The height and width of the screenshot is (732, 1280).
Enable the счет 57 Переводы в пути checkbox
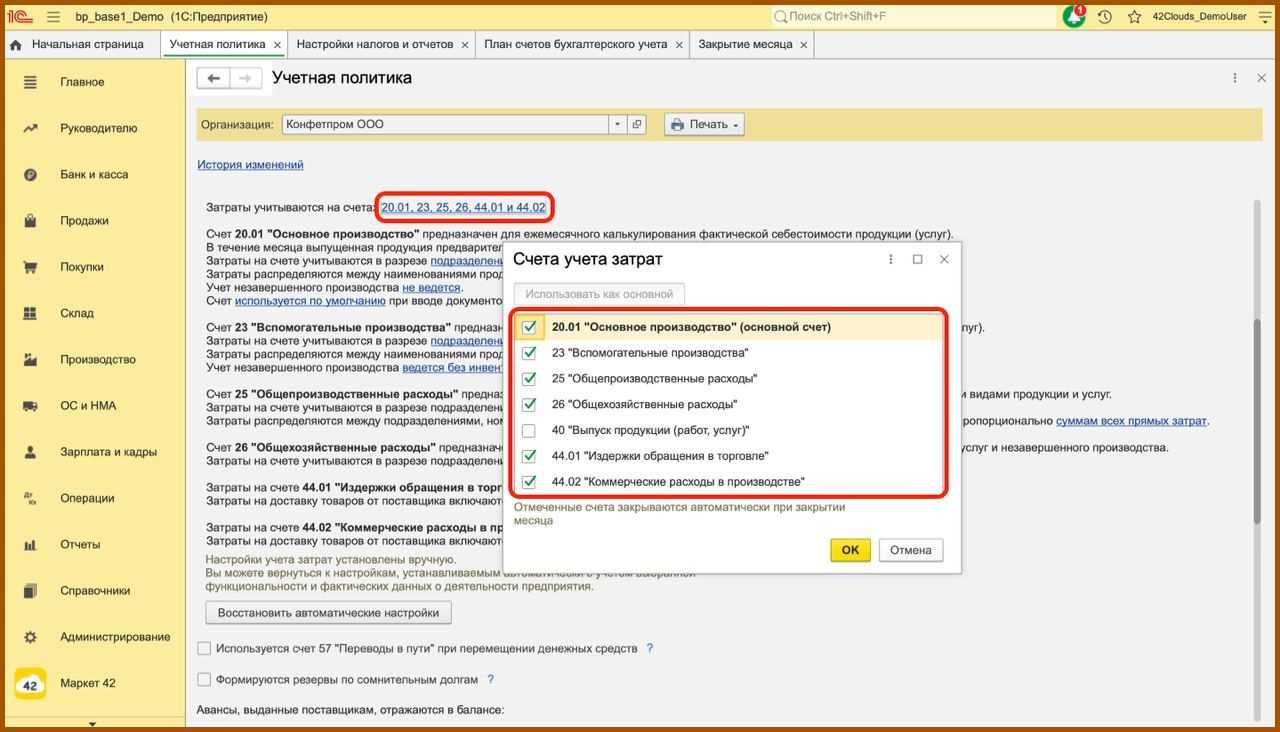click(x=204, y=649)
